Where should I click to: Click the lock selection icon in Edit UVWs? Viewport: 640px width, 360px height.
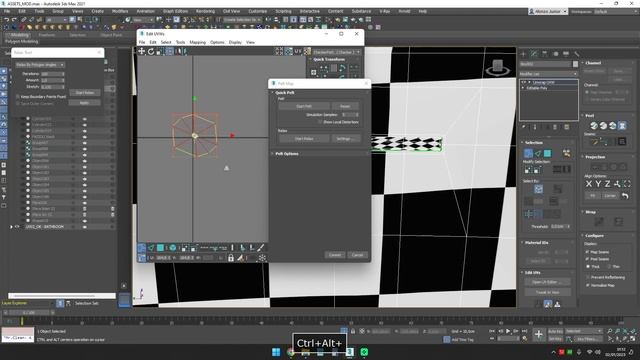click(231, 258)
